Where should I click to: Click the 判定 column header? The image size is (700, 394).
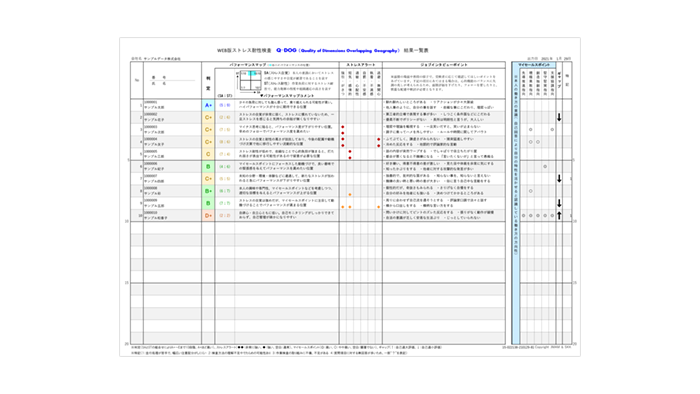(208, 83)
